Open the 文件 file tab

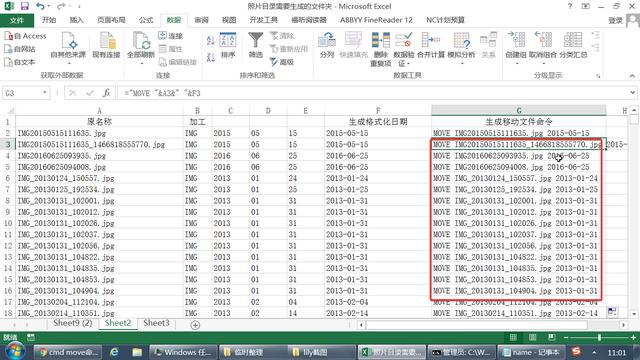[x=17, y=20]
